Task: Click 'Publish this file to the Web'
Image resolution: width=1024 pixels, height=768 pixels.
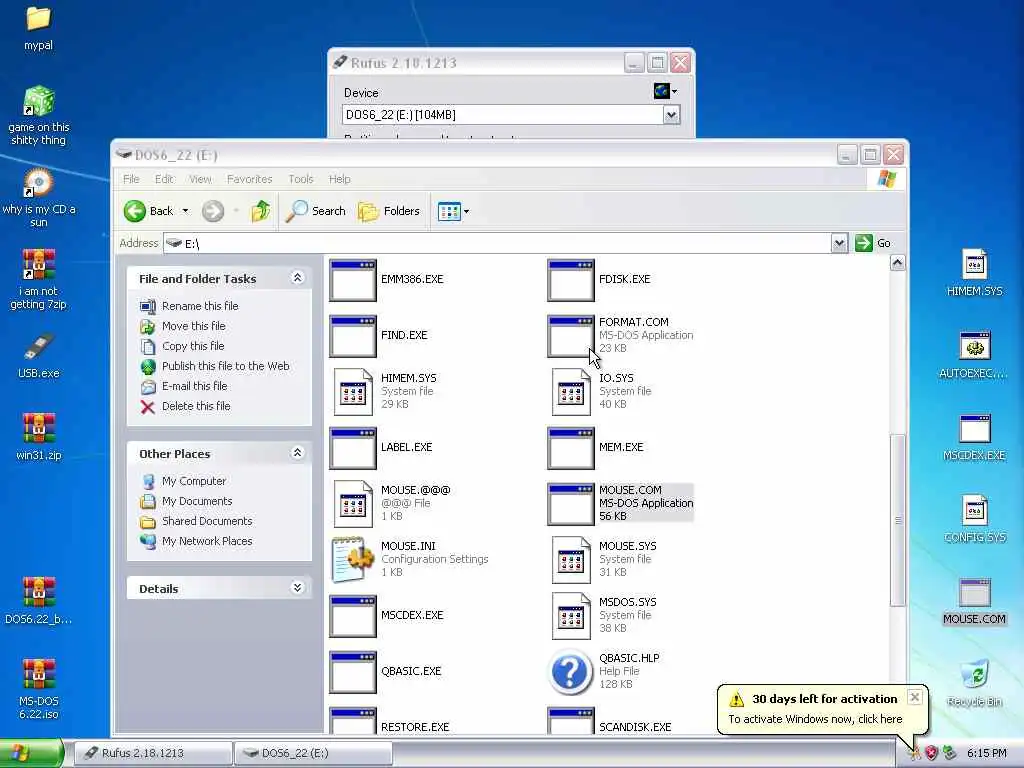Action: [225, 366]
